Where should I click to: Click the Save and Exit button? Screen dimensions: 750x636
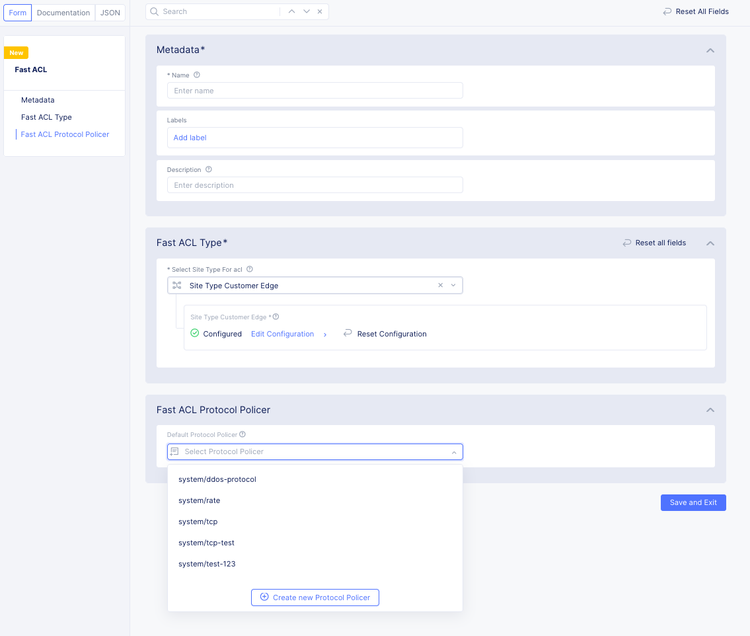pyautogui.click(x=693, y=503)
